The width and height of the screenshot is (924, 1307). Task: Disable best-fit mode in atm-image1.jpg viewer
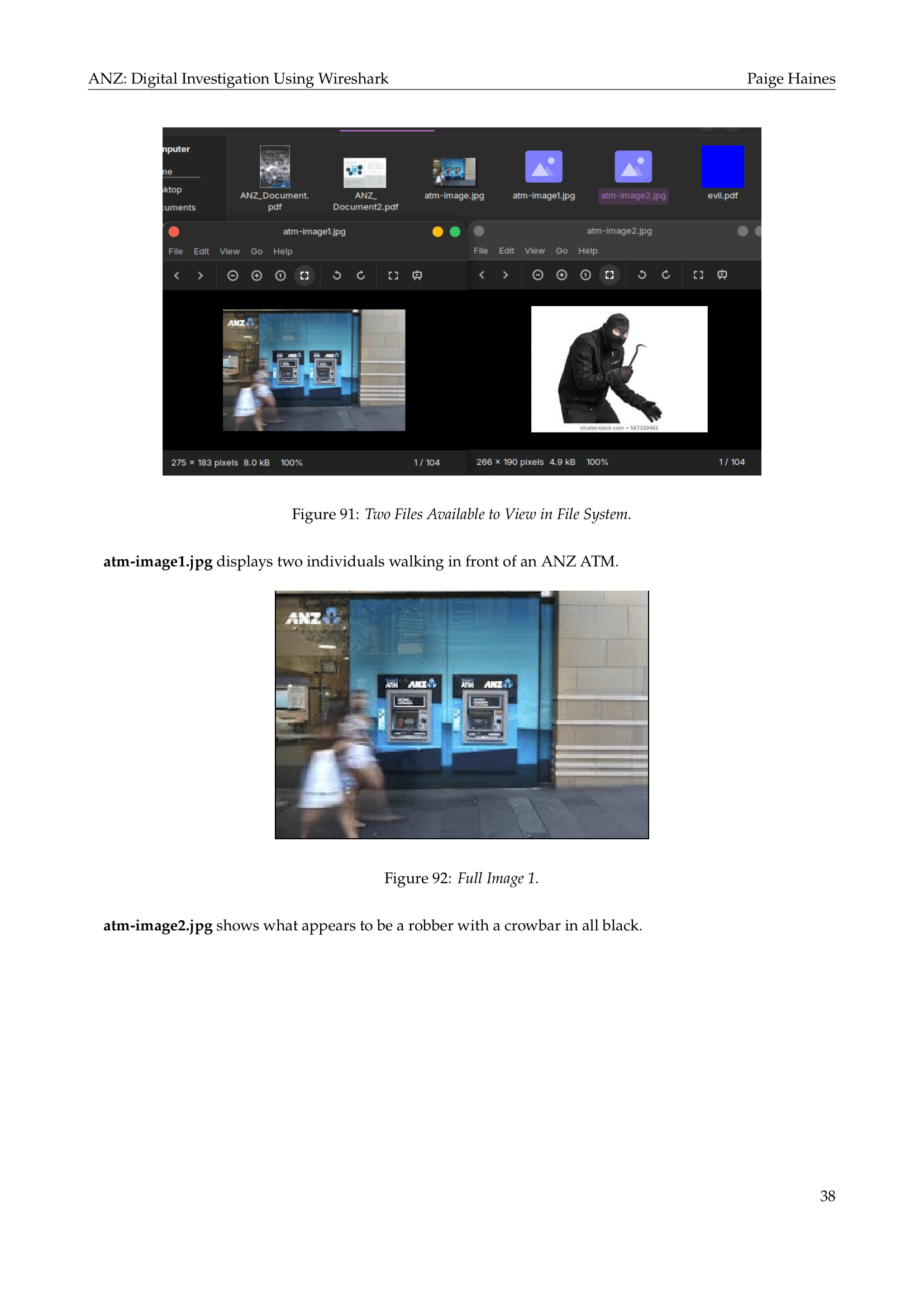304,275
